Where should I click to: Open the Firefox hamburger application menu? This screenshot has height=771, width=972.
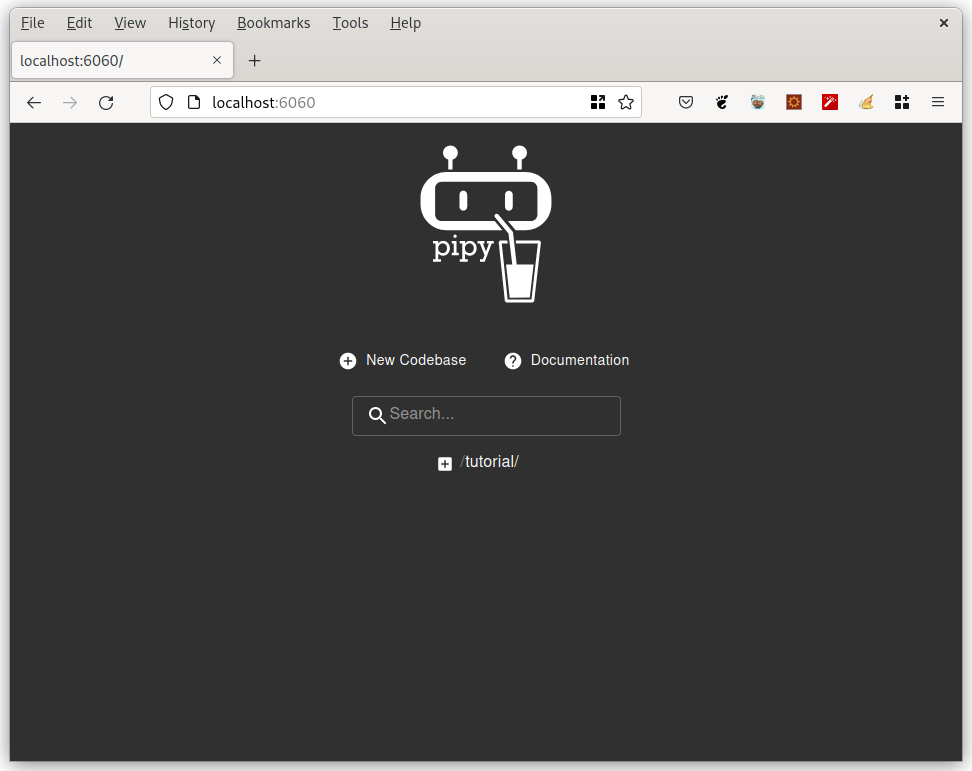[x=937, y=101]
